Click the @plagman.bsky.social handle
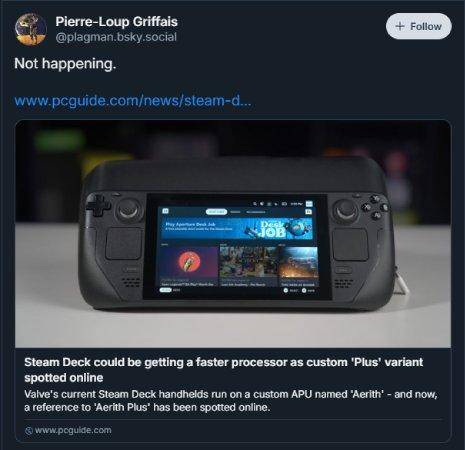This screenshot has width=465, height=450. click(116, 37)
